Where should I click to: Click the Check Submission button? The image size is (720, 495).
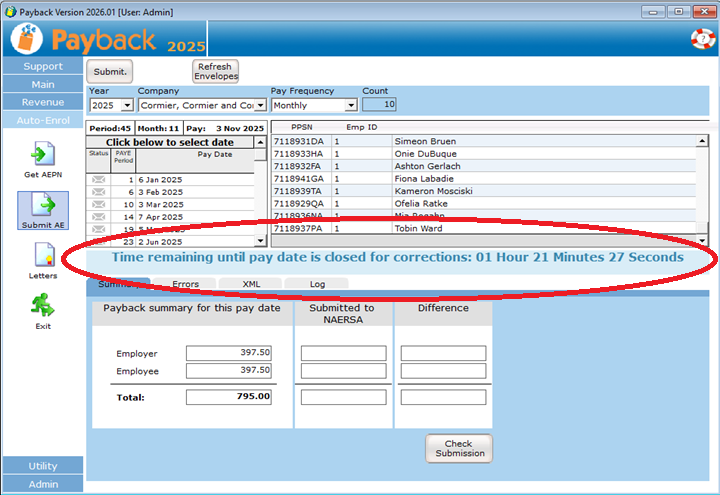(458, 449)
